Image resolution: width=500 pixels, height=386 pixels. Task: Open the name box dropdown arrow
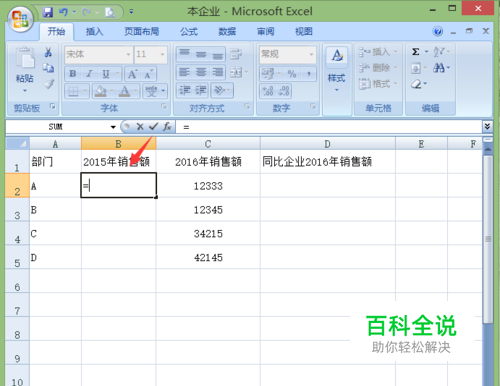tap(113, 127)
